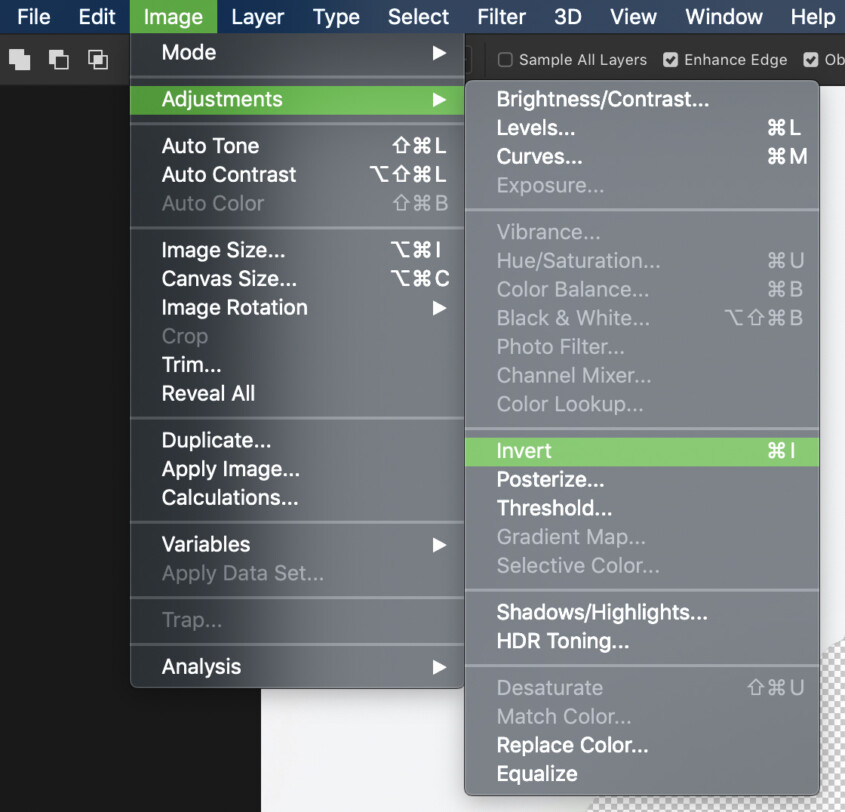This screenshot has width=845, height=812.
Task: Open the Filter menu
Action: tap(500, 17)
